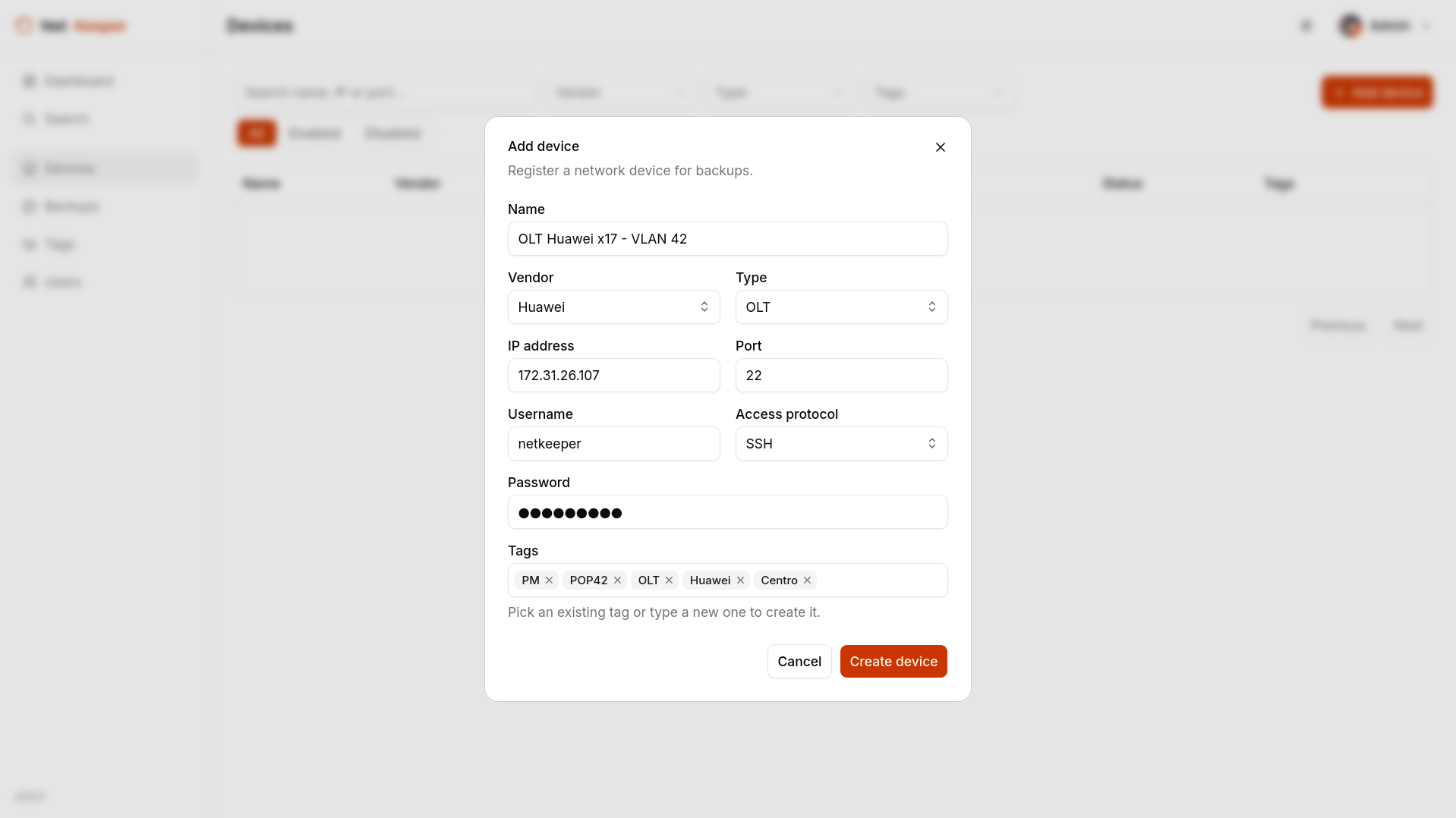This screenshot has height=818, width=1456.
Task: Click the Create device button
Action: click(893, 662)
